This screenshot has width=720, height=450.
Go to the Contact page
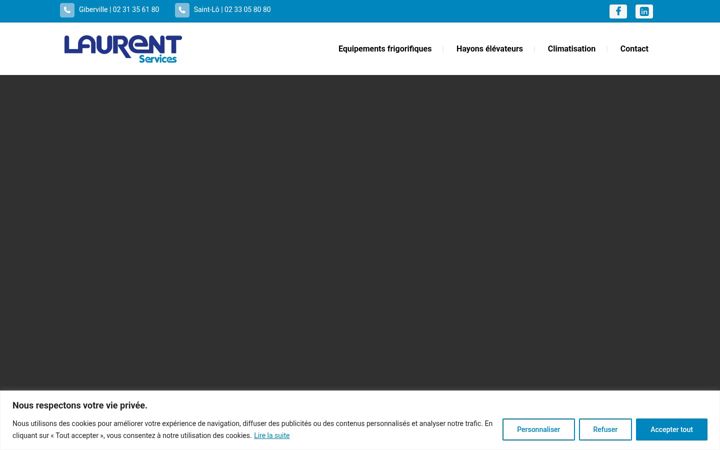pyautogui.click(x=634, y=49)
